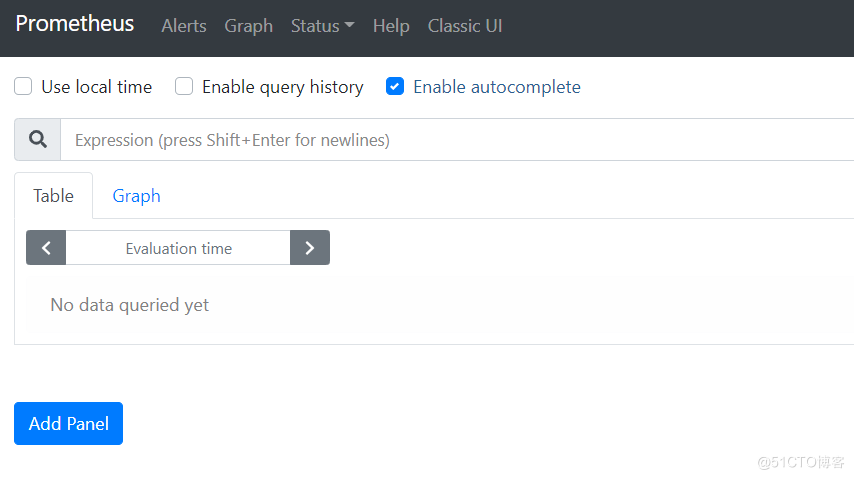Select the Table tab

53,196
